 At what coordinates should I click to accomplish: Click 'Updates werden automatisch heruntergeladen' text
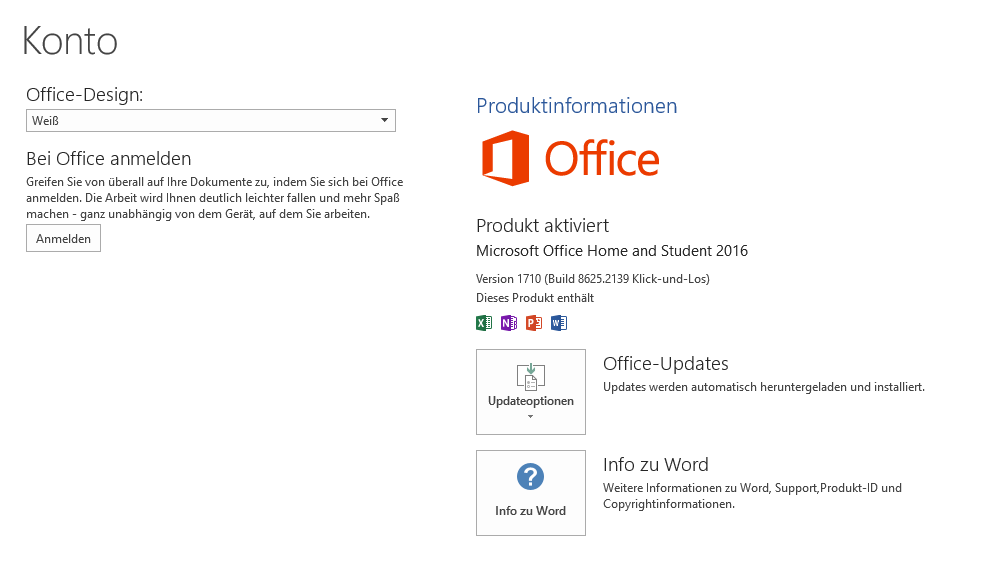click(x=764, y=387)
